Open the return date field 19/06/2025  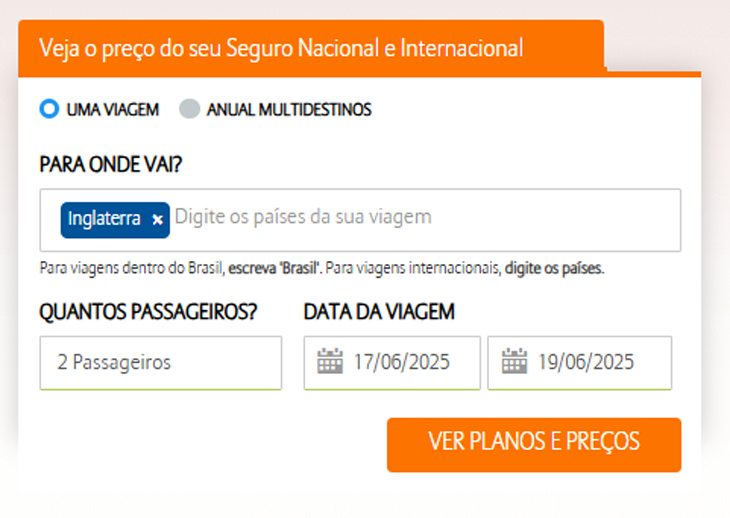580,363
